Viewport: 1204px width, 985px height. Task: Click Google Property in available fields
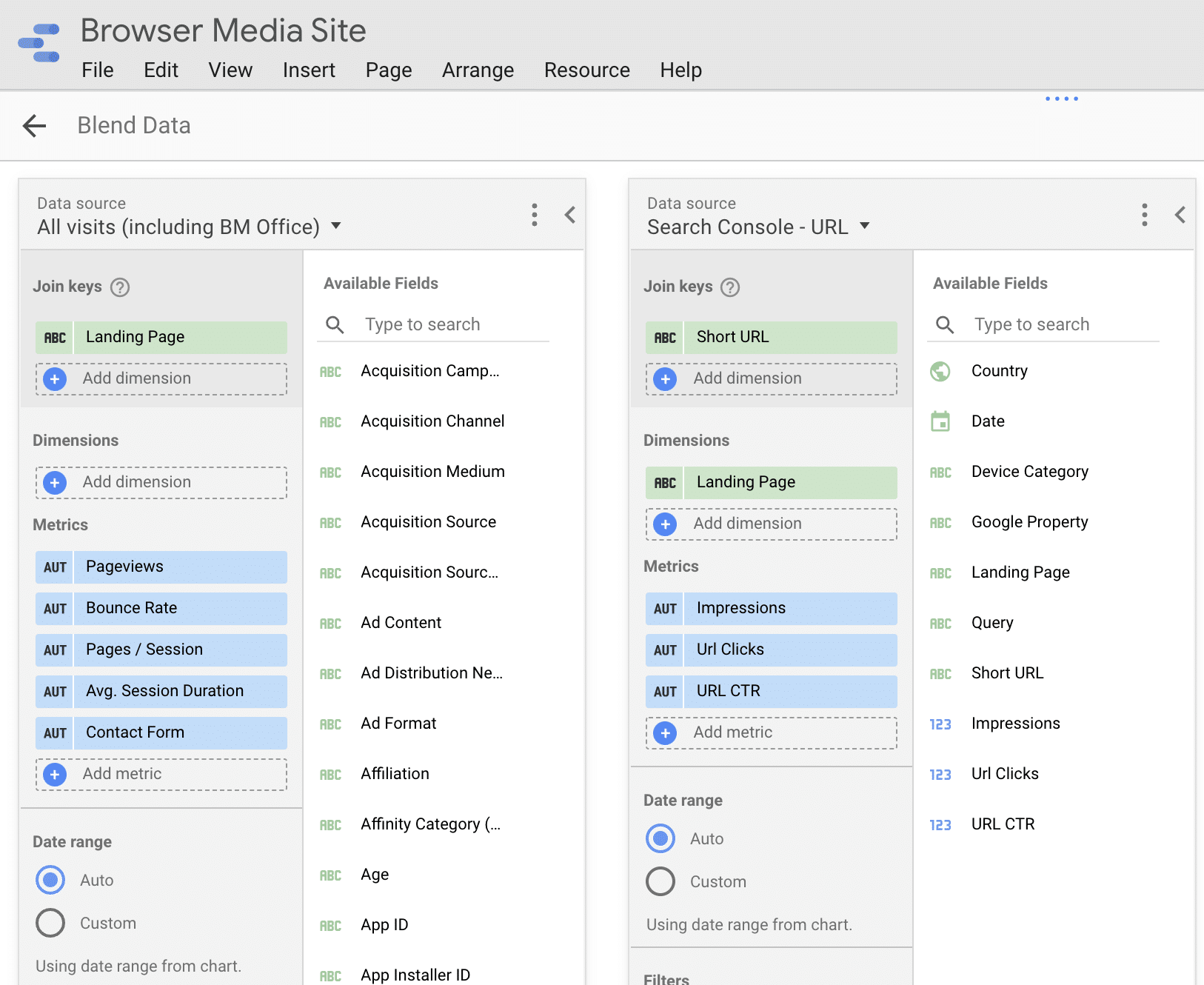(x=1030, y=522)
